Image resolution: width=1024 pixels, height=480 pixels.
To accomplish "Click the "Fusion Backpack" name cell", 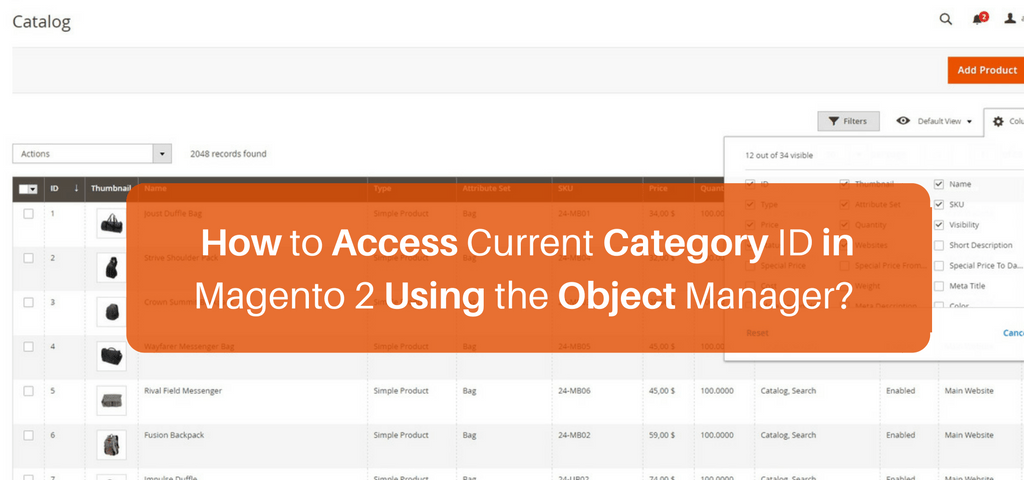I will (174, 435).
